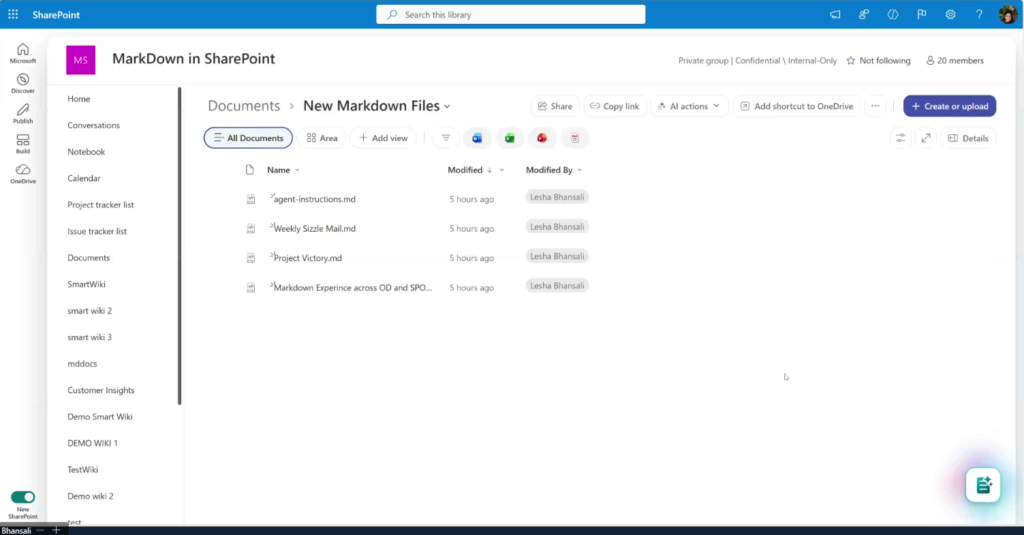Click the PowerPoint file type filter icon
Screen dimensions: 1024x535
[x=541, y=138]
